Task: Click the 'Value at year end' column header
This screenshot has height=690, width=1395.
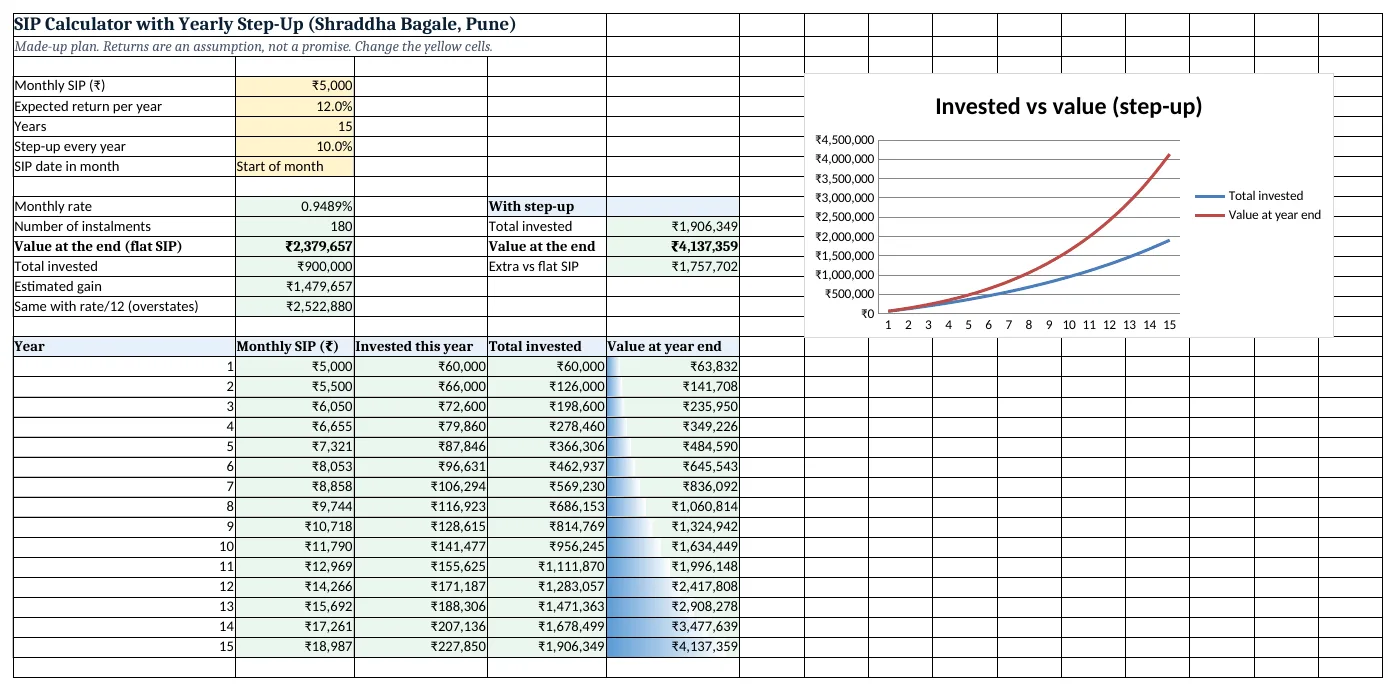Action: 672,347
